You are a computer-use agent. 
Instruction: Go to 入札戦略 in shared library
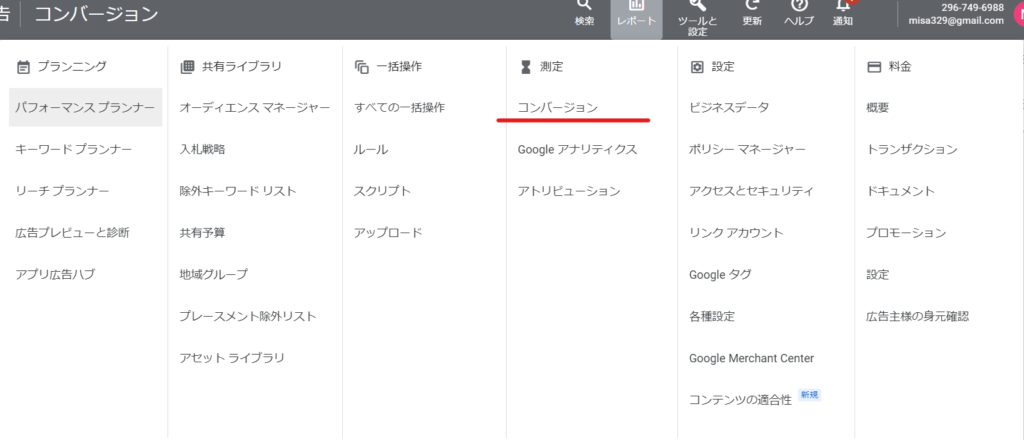coord(202,149)
